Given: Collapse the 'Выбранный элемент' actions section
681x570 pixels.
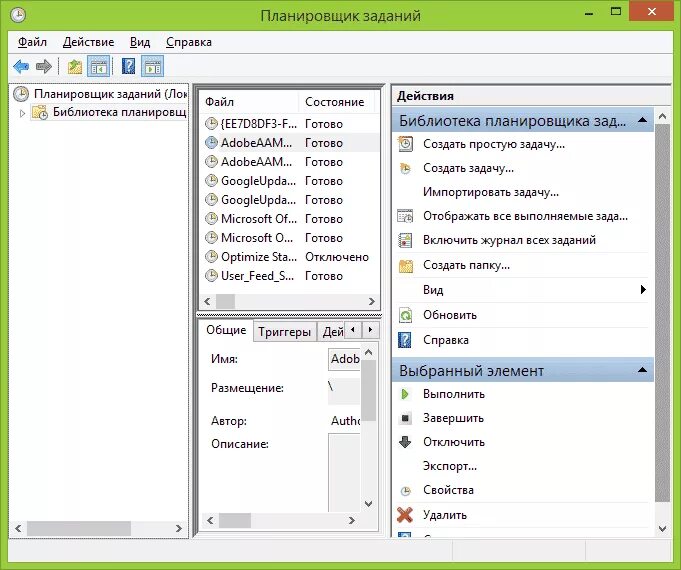Looking at the screenshot, I should pyautogui.click(x=642, y=370).
